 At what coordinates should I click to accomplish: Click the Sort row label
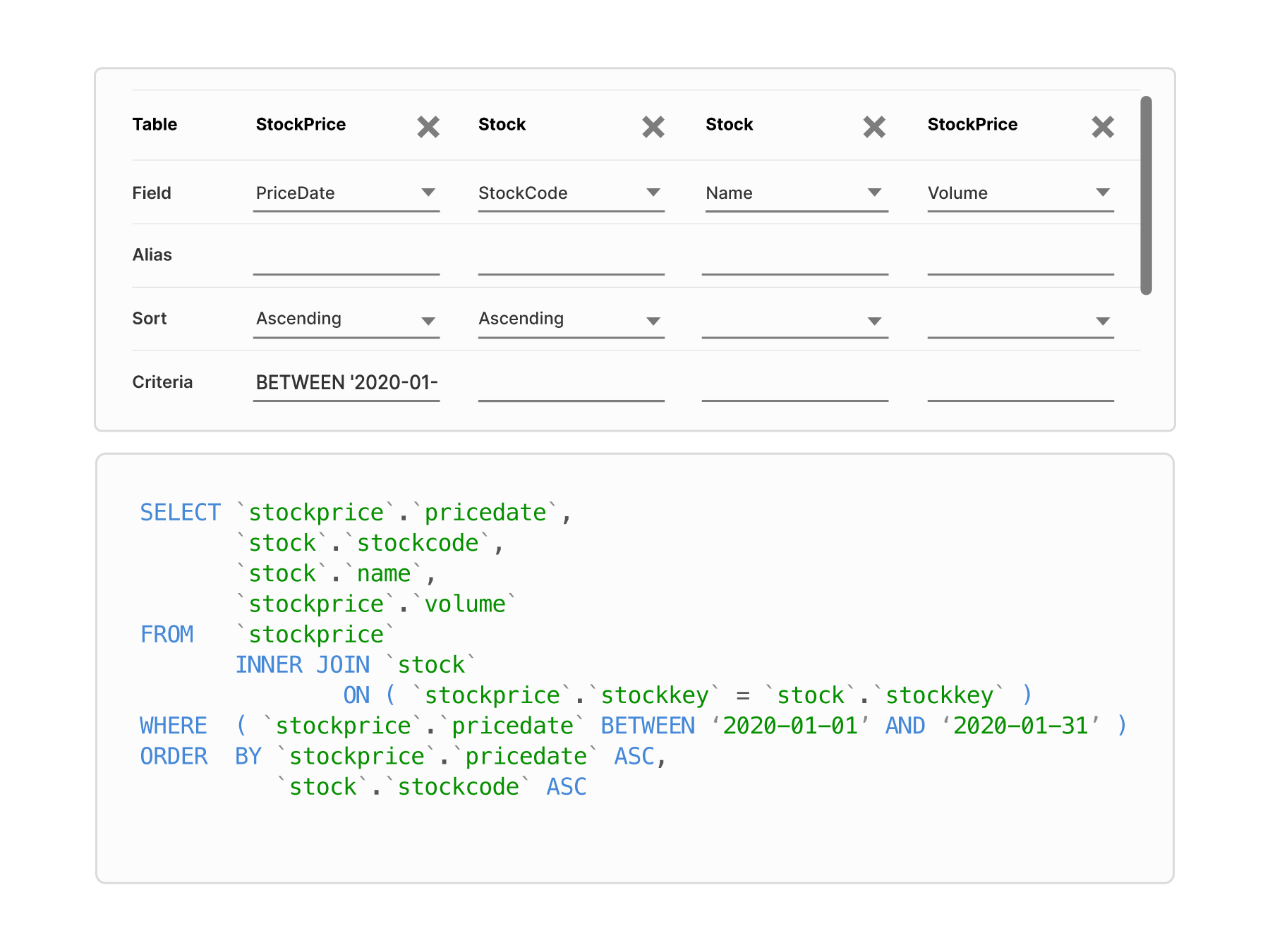click(x=150, y=318)
